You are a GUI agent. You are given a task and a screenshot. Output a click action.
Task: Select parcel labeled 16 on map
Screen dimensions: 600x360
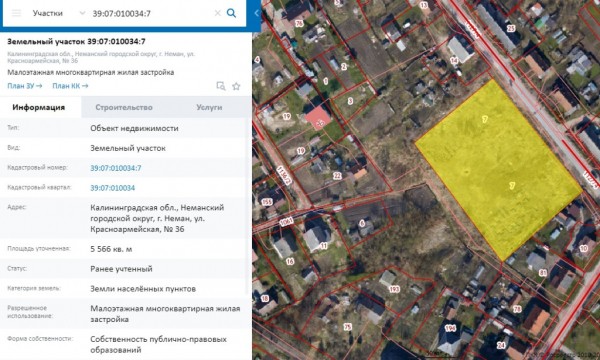(290, 262)
